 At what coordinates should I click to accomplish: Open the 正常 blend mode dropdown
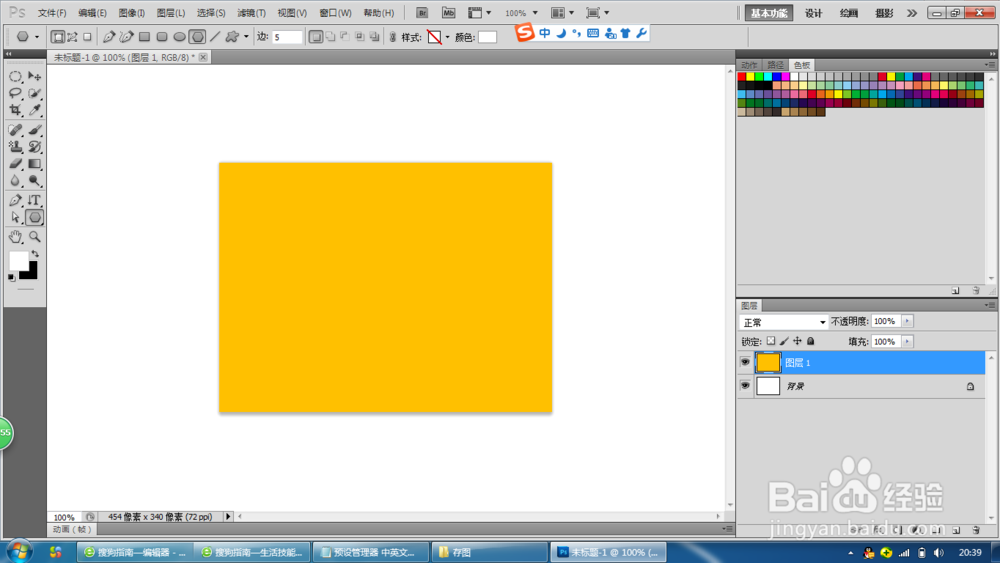point(784,322)
